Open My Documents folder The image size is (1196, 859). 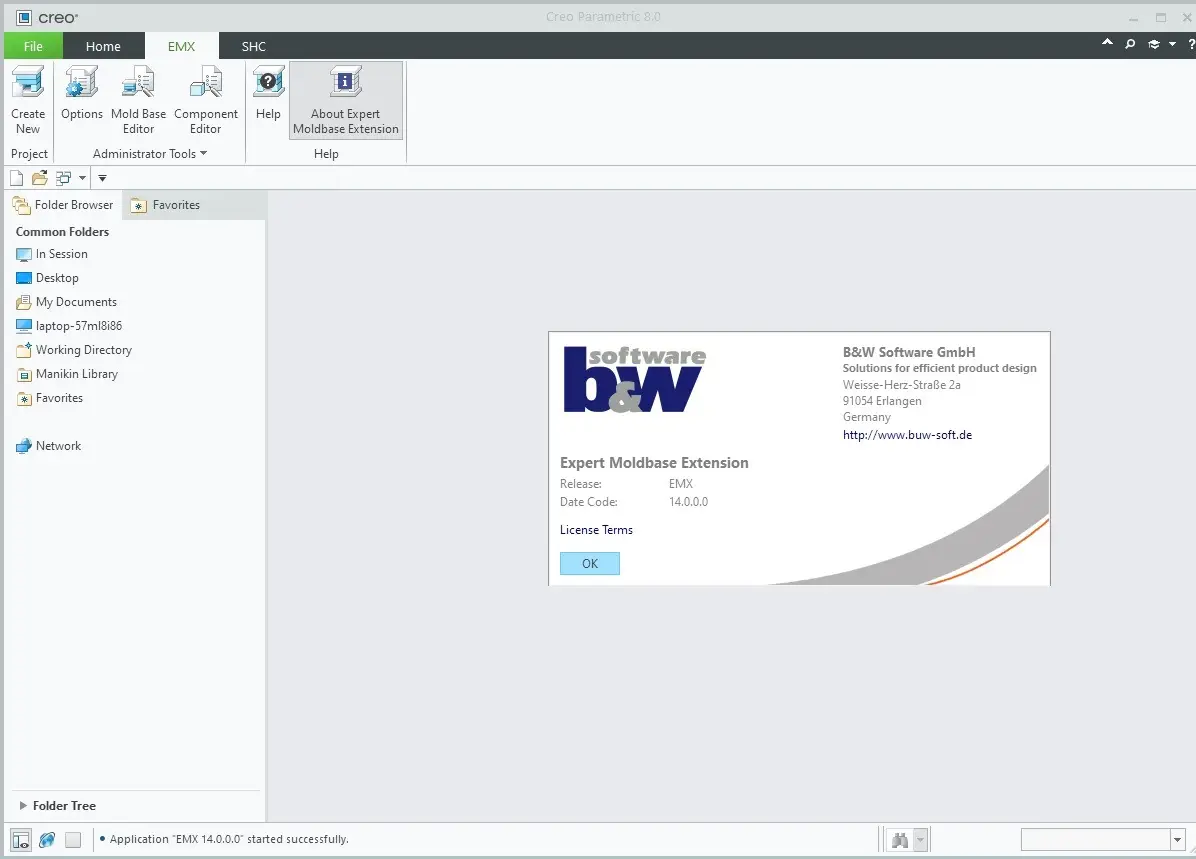66,302
